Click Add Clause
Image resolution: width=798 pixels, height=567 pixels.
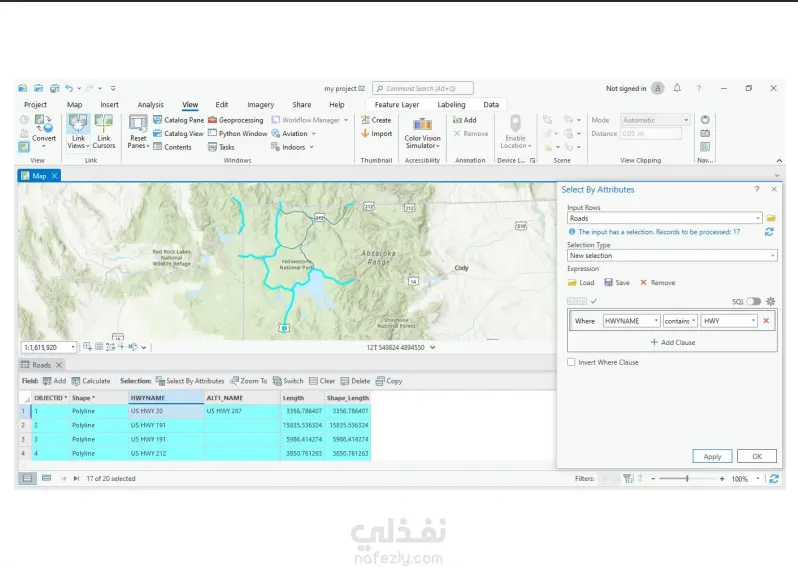tap(672, 342)
